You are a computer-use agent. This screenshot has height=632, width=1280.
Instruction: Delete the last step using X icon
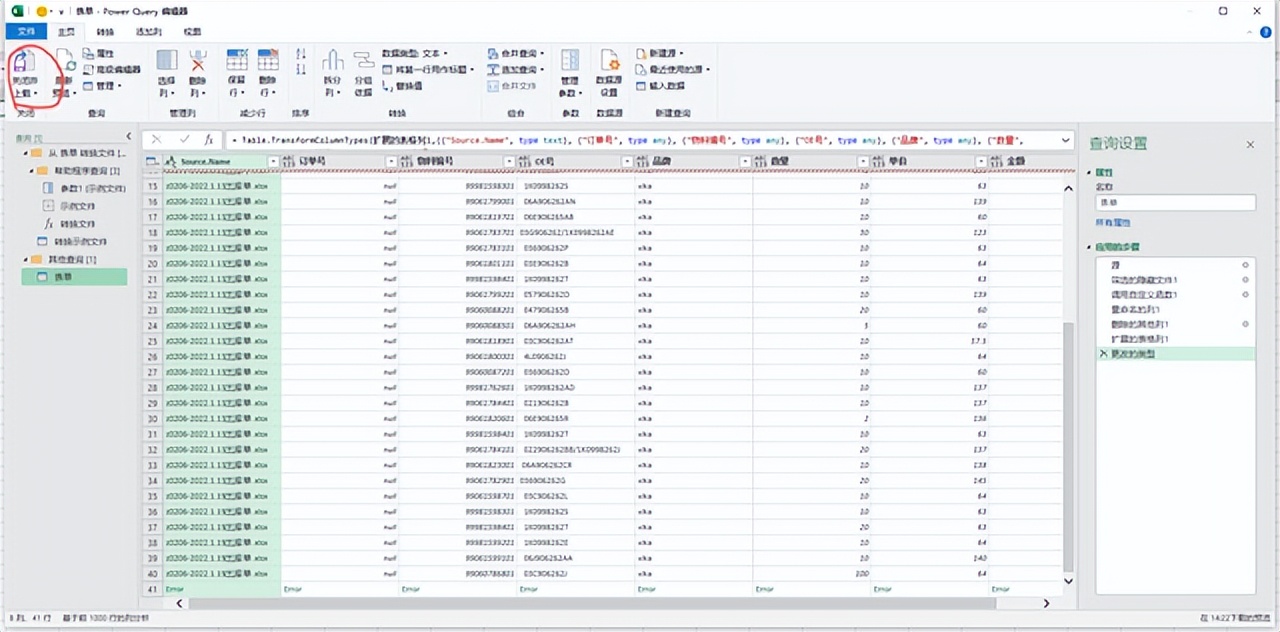1103,354
